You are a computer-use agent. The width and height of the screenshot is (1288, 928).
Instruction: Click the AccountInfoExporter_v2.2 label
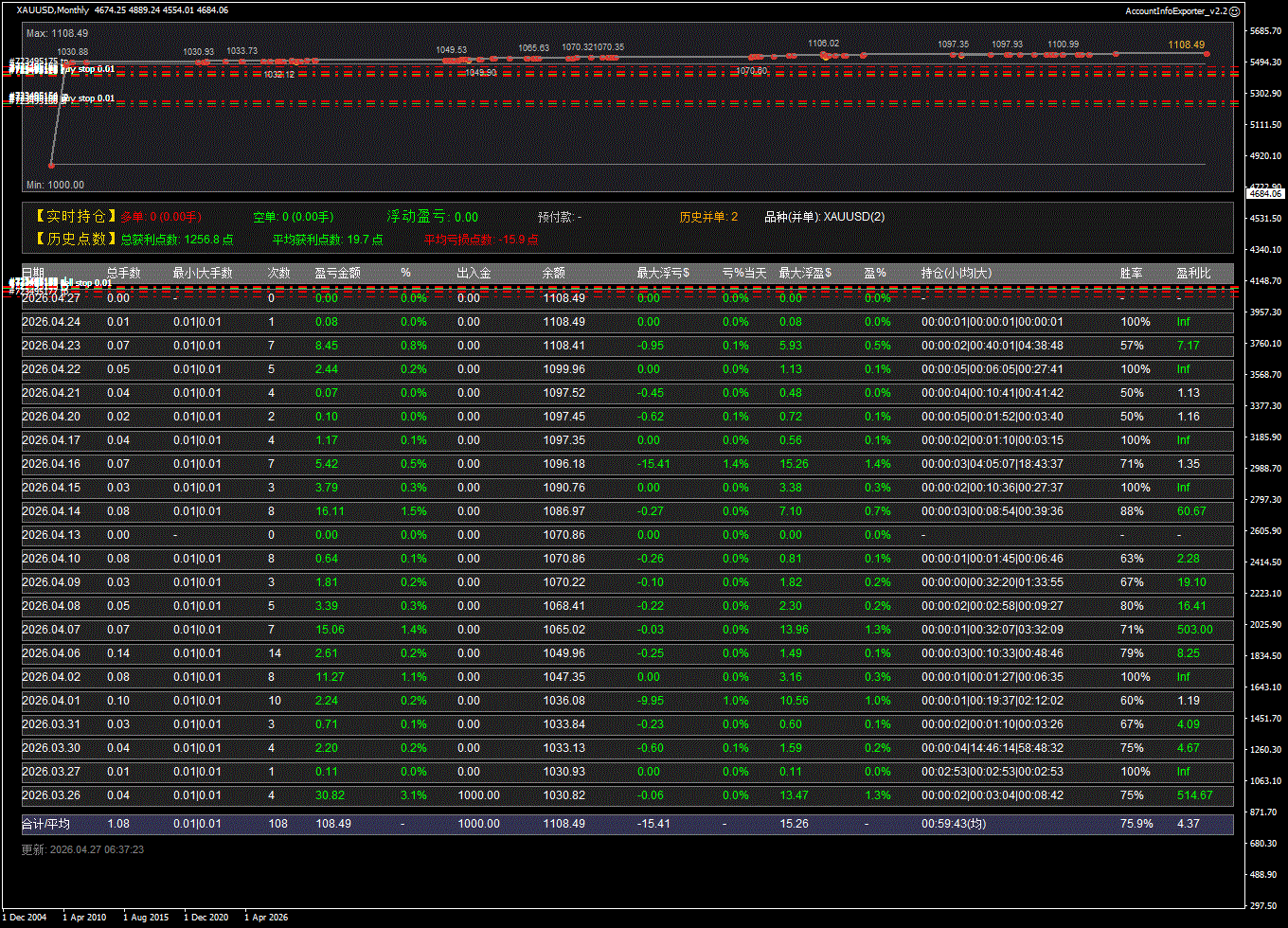click(1175, 11)
